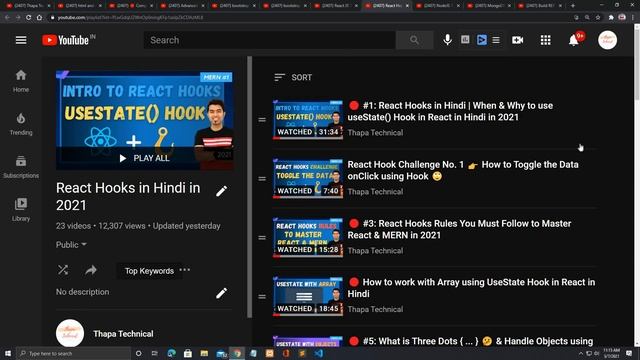
Task: Grab reorder handle for the Array UseState video
Action: [x=262, y=296]
